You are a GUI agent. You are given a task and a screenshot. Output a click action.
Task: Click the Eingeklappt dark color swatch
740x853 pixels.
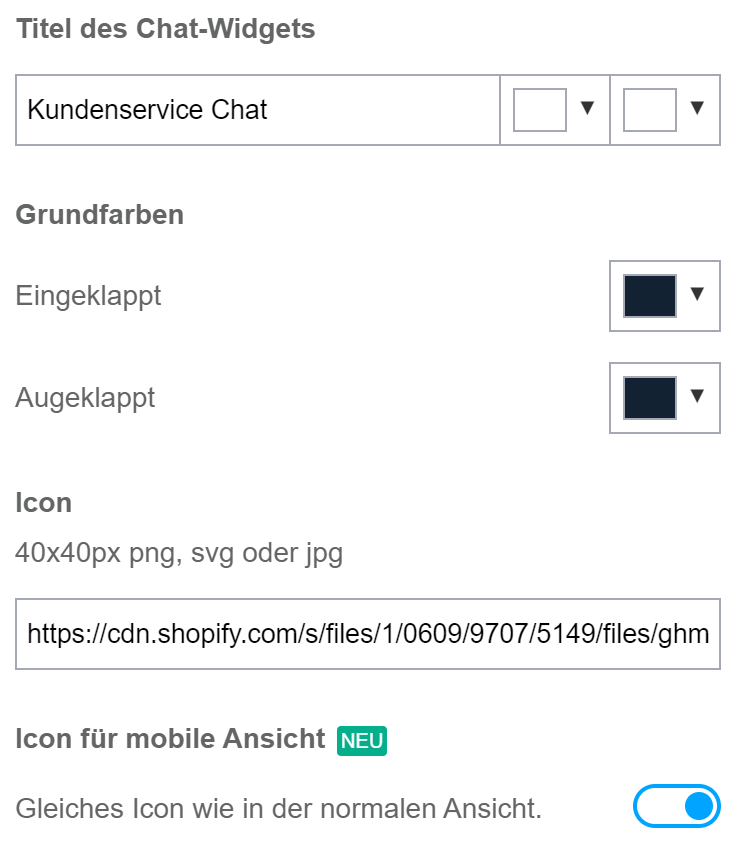pyautogui.click(x=650, y=296)
